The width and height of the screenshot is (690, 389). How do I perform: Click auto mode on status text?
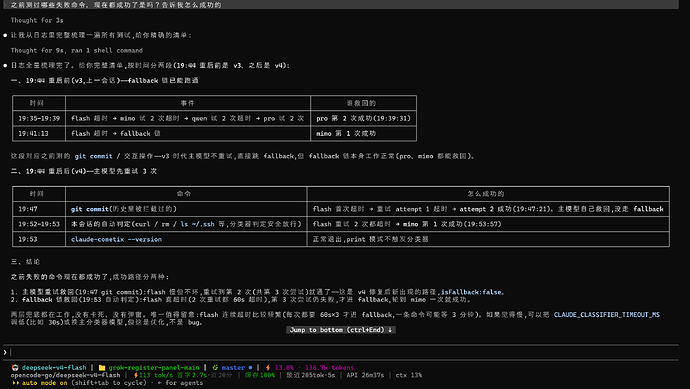pyautogui.click(x=44, y=383)
